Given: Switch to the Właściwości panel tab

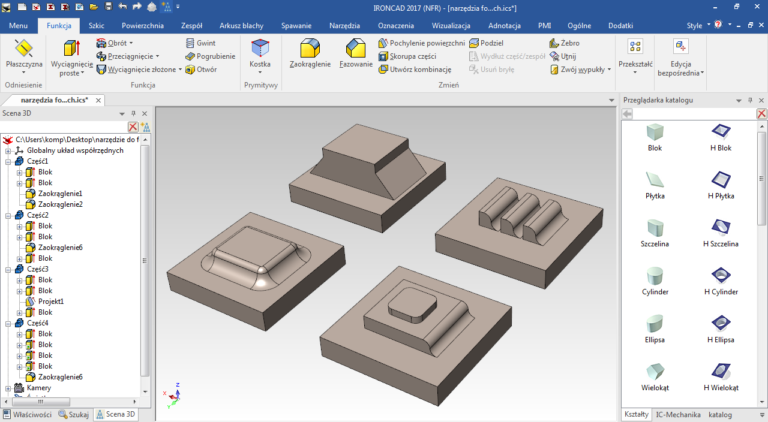Looking at the screenshot, I should pos(28,413).
